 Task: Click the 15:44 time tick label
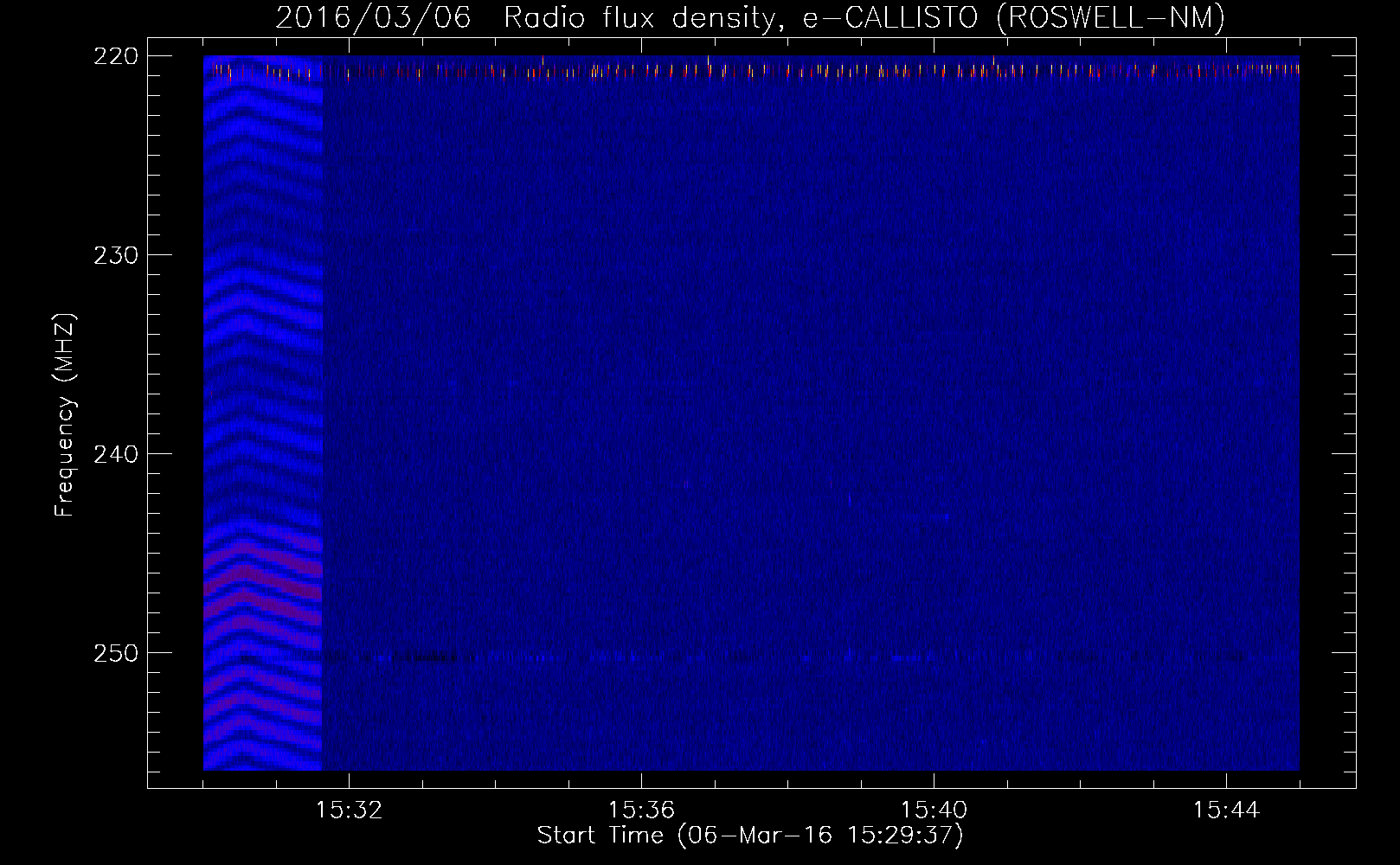pos(1226,811)
